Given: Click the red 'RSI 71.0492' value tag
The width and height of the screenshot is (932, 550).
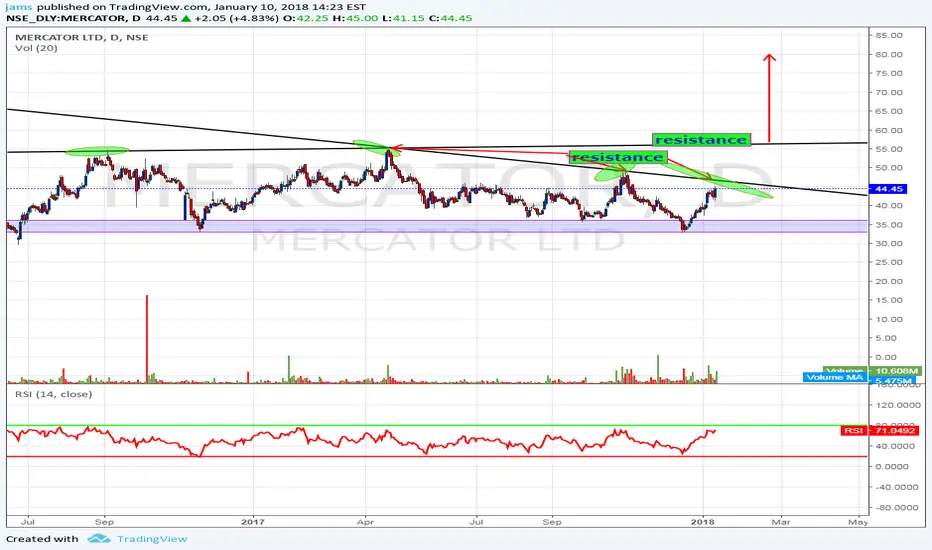Looking at the screenshot, I should point(880,430).
